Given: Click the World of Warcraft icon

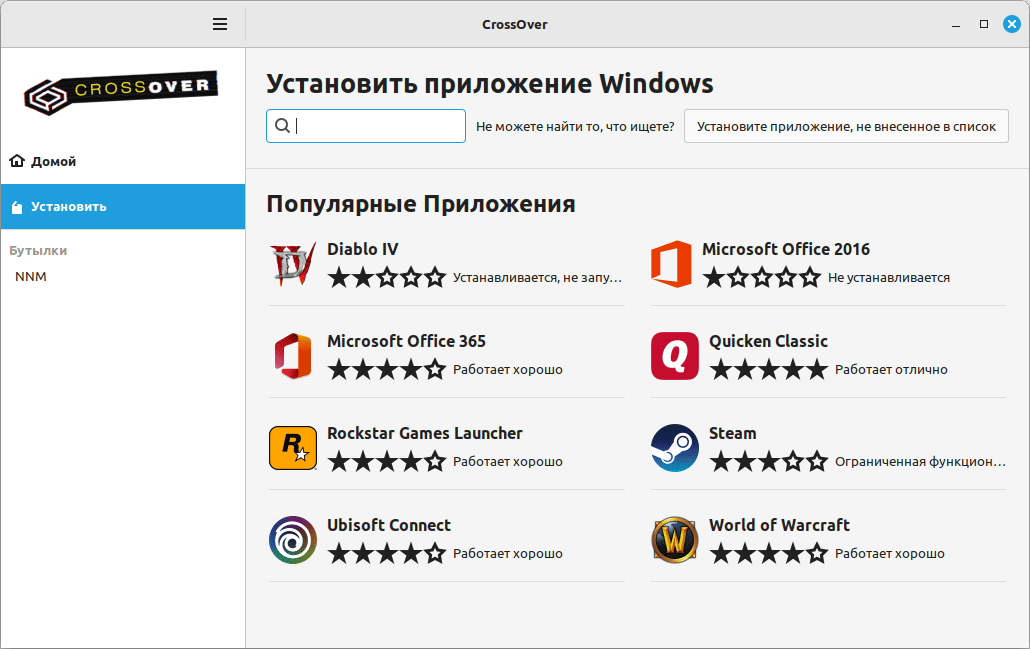Looking at the screenshot, I should click(x=675, y=540).
